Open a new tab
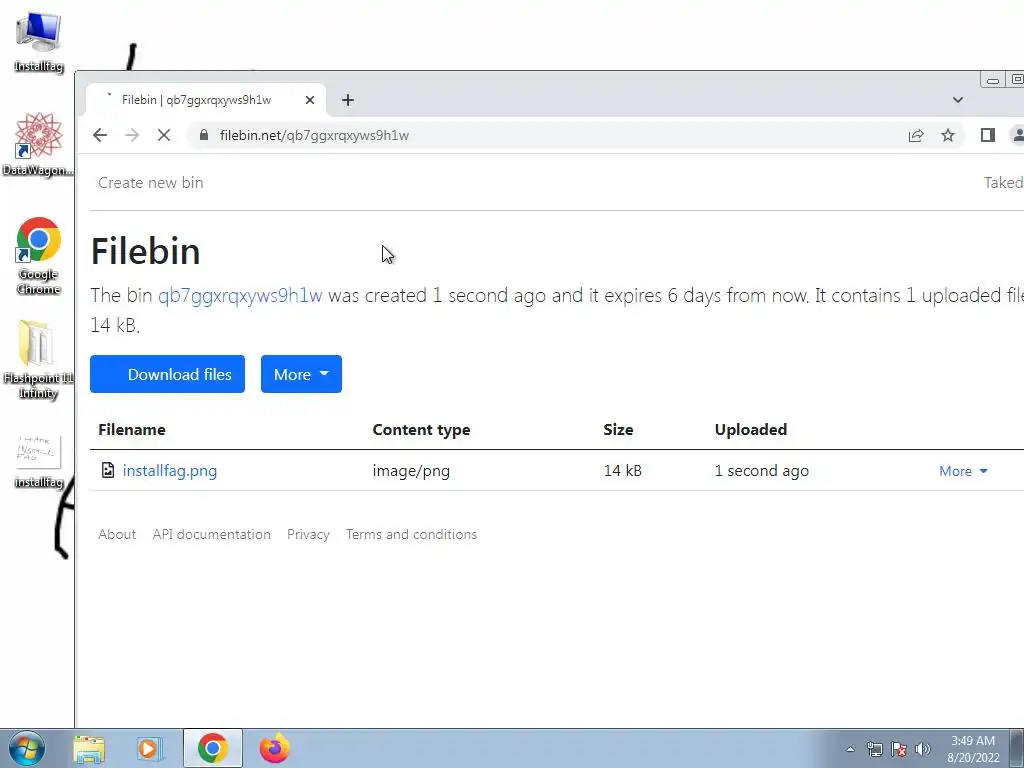 pyautogui.click(x=348, y=100)
